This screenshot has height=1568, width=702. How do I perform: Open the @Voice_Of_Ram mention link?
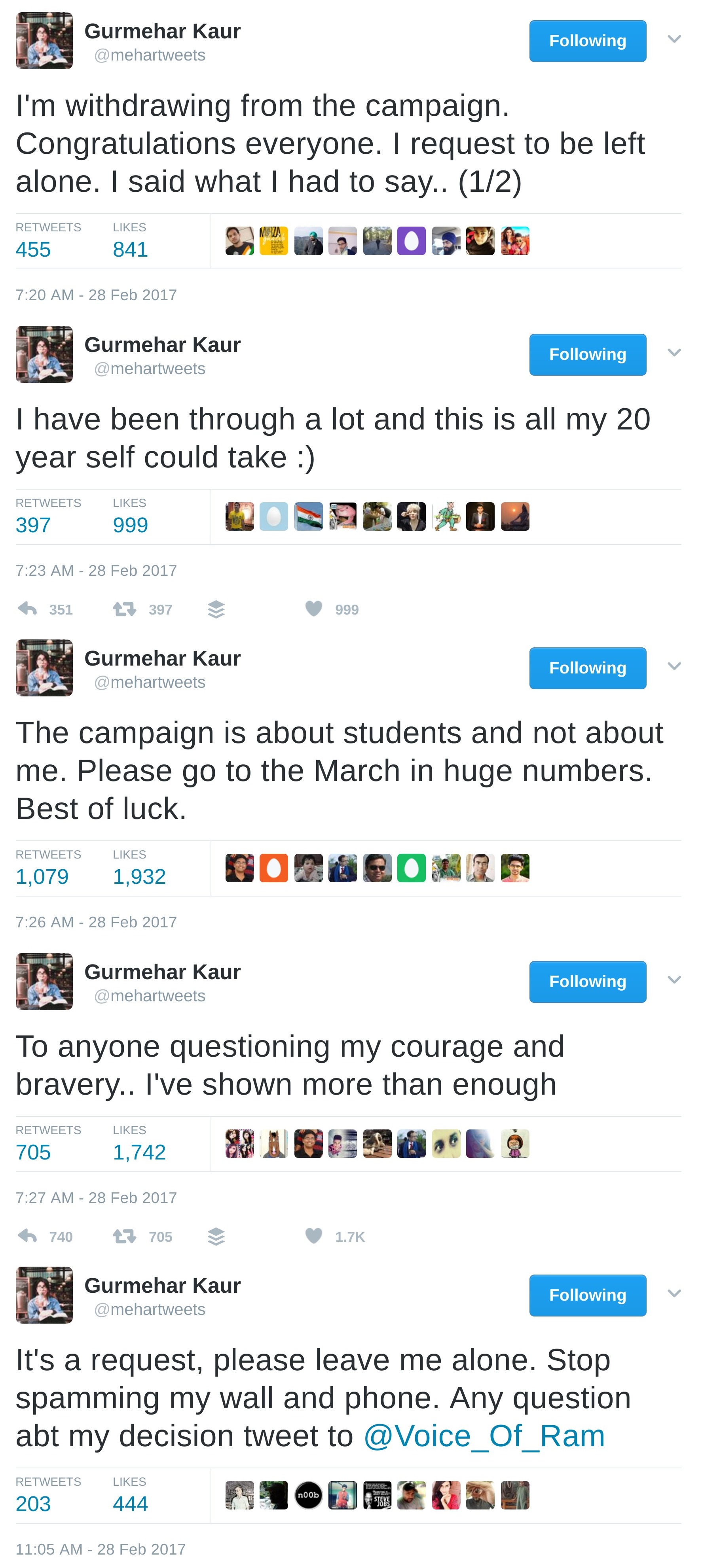(484, 1436)
